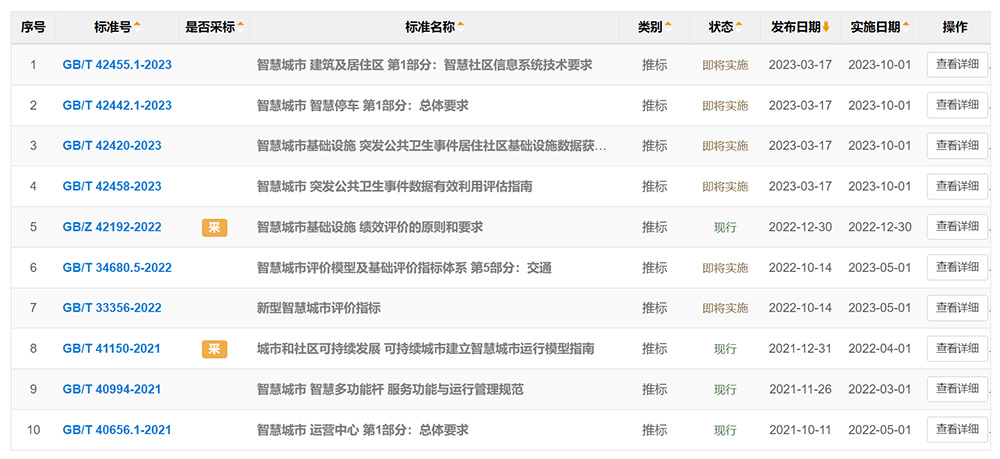Click 现行 status in GB/T 40994-2021 row
Screen dimensions: 1000x459
point(725,390)
